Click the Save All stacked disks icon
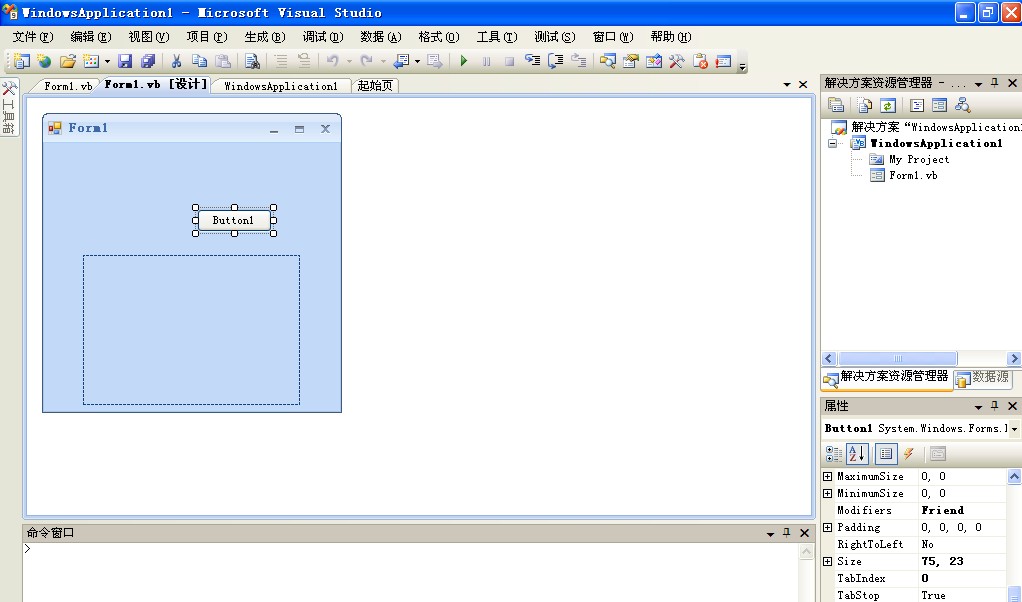 coord(148,61)
